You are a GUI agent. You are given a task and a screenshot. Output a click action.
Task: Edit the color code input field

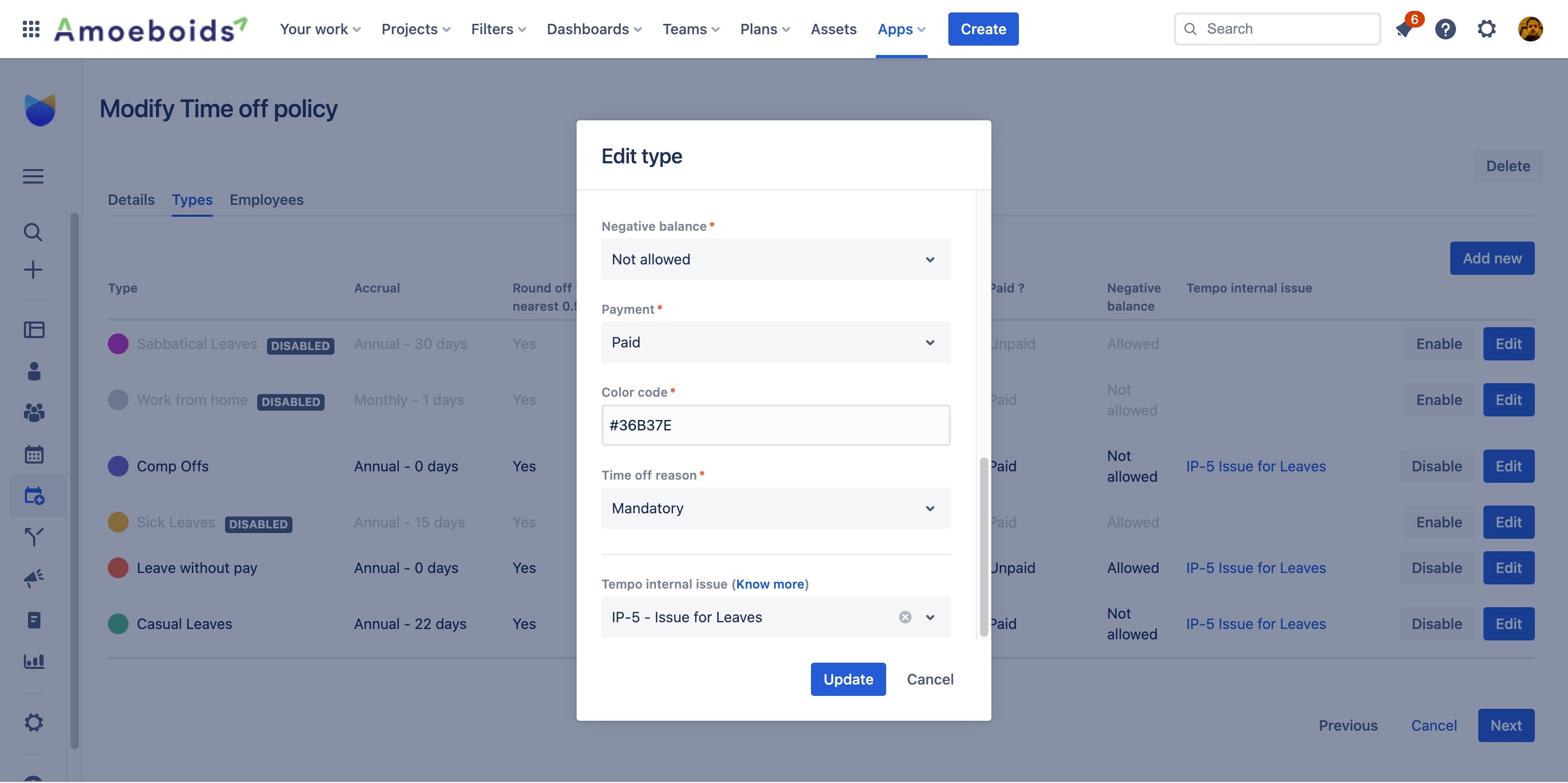pyautogui.click(x=776, y=425)
